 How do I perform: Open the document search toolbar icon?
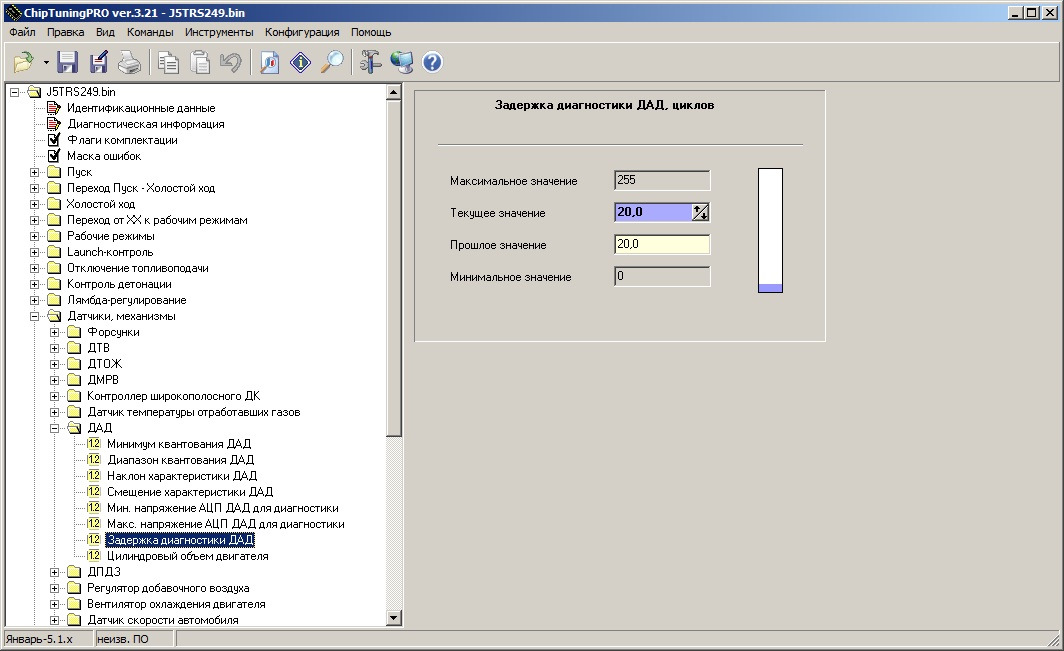click(269, 62)
